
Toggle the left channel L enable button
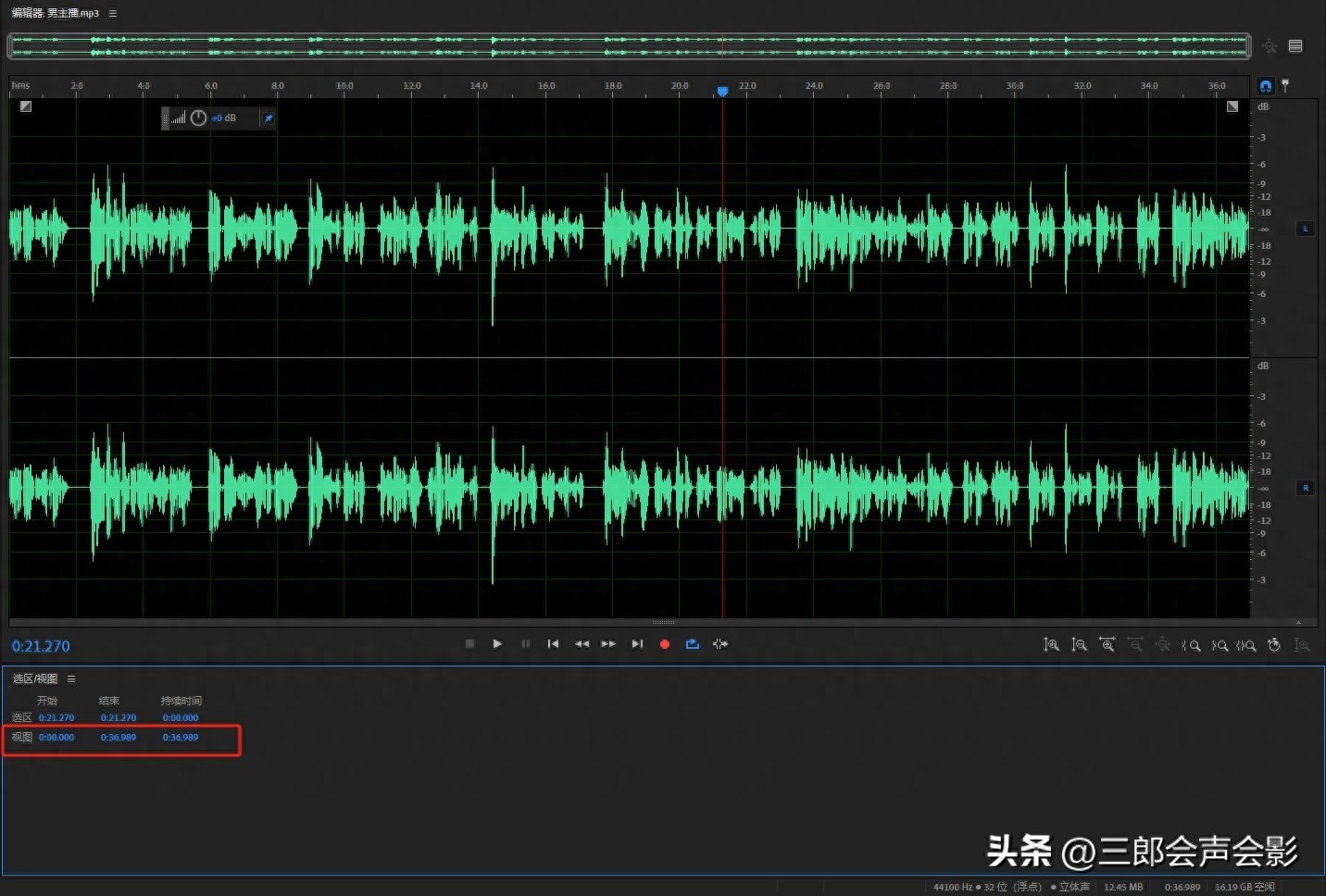pos(1306,229)
